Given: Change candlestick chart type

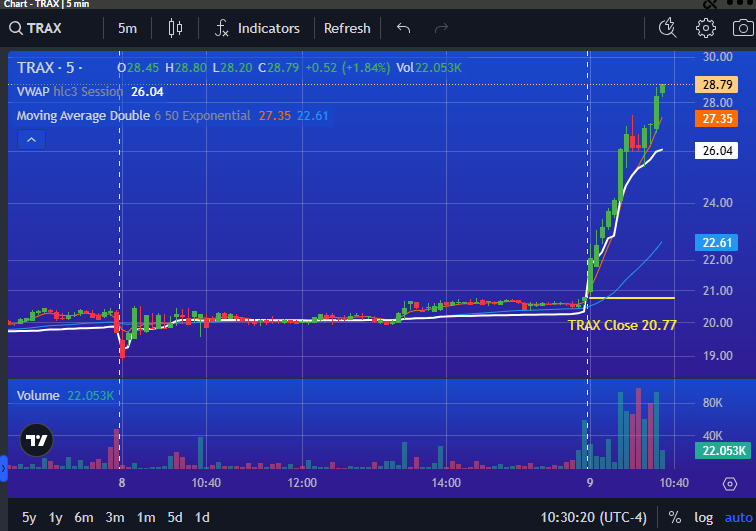Looking at the screenshot, I should tap(176, 28).
